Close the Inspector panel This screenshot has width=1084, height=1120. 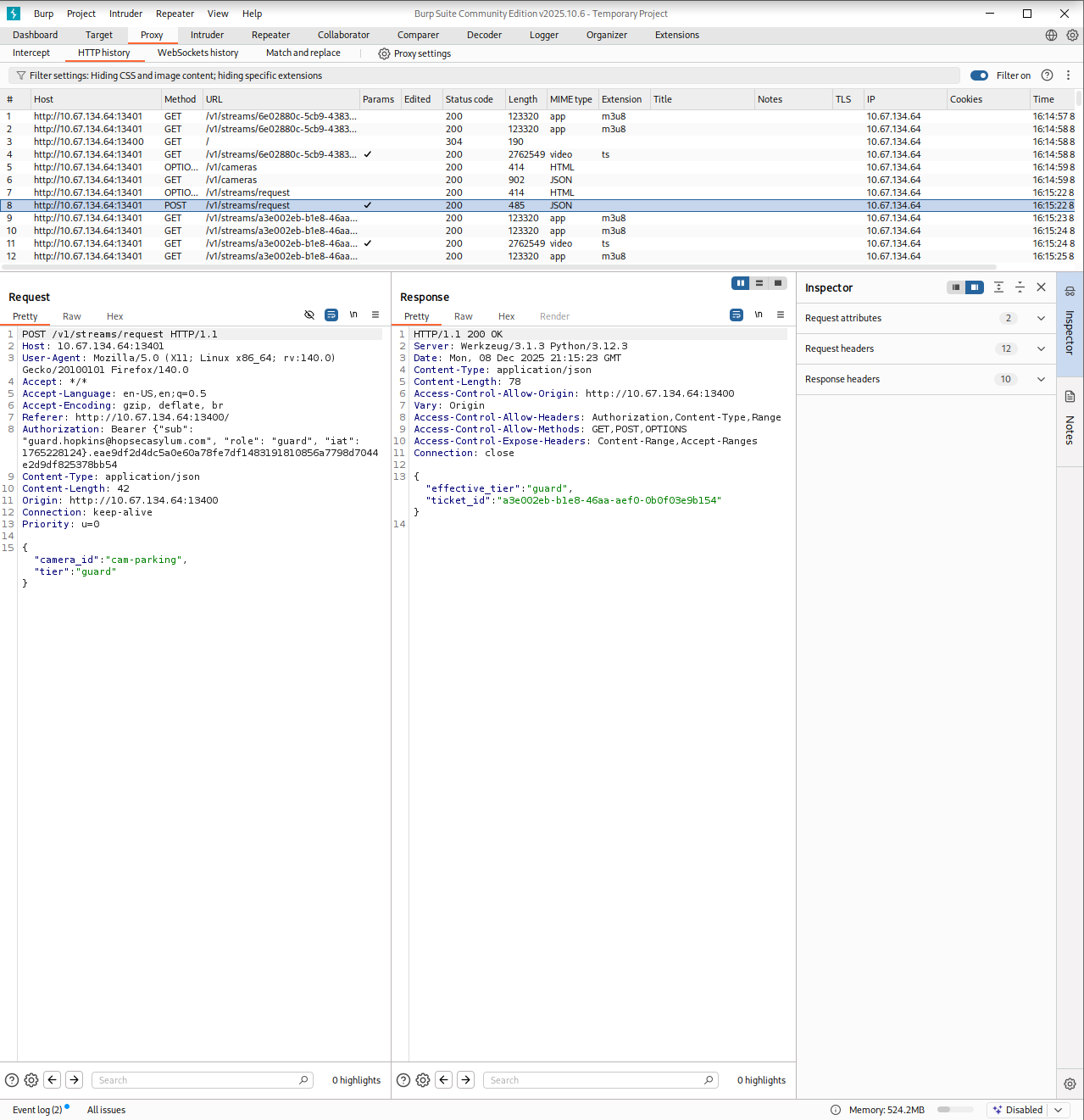tap(1042, 287)
